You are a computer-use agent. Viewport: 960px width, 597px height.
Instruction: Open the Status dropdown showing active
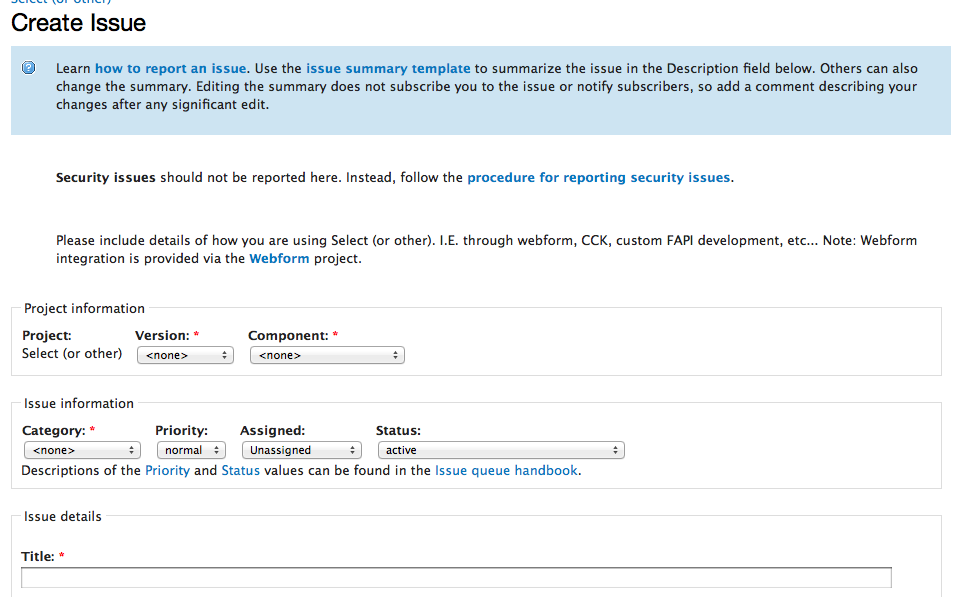click(501, 450)
